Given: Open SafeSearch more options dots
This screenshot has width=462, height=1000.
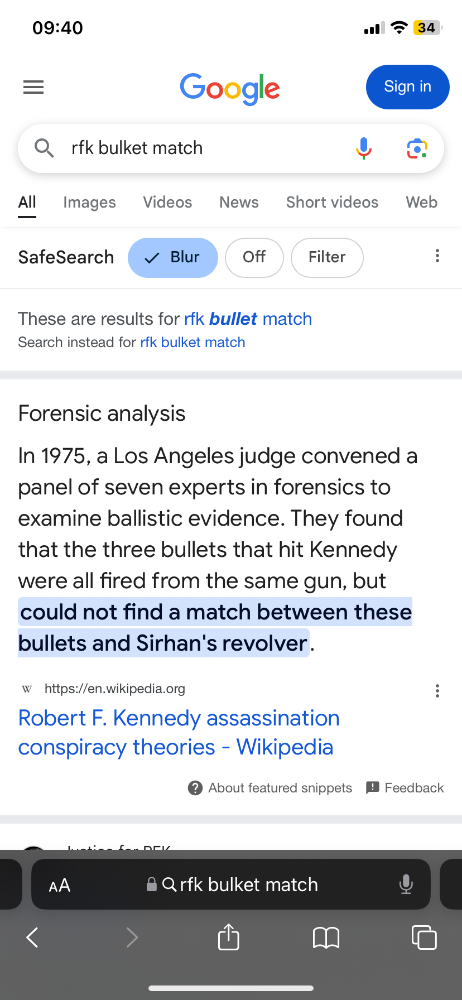Looking at the screenshot, I should coord(437,256).
